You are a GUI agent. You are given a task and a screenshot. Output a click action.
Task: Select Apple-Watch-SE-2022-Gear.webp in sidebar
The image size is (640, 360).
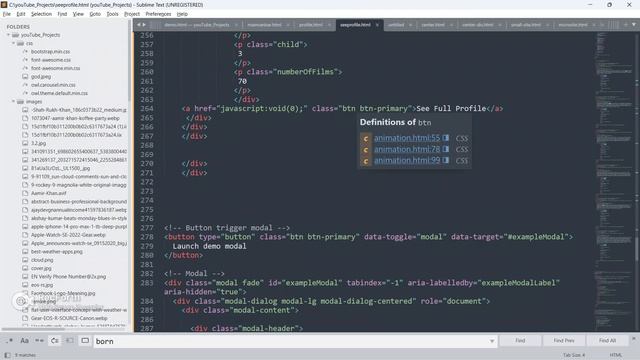click(x=68, y=235)
